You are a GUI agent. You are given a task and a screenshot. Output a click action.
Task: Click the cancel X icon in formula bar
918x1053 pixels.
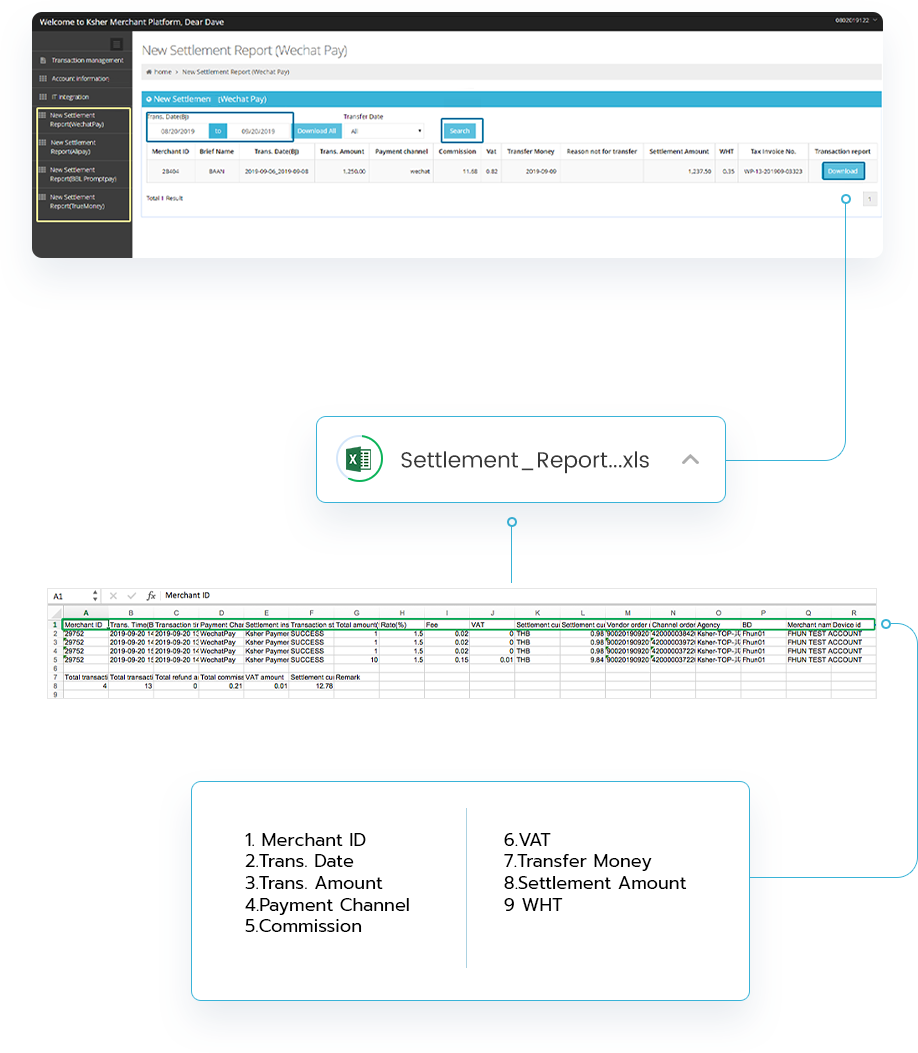pyautogui.click(x=113, y=596)
